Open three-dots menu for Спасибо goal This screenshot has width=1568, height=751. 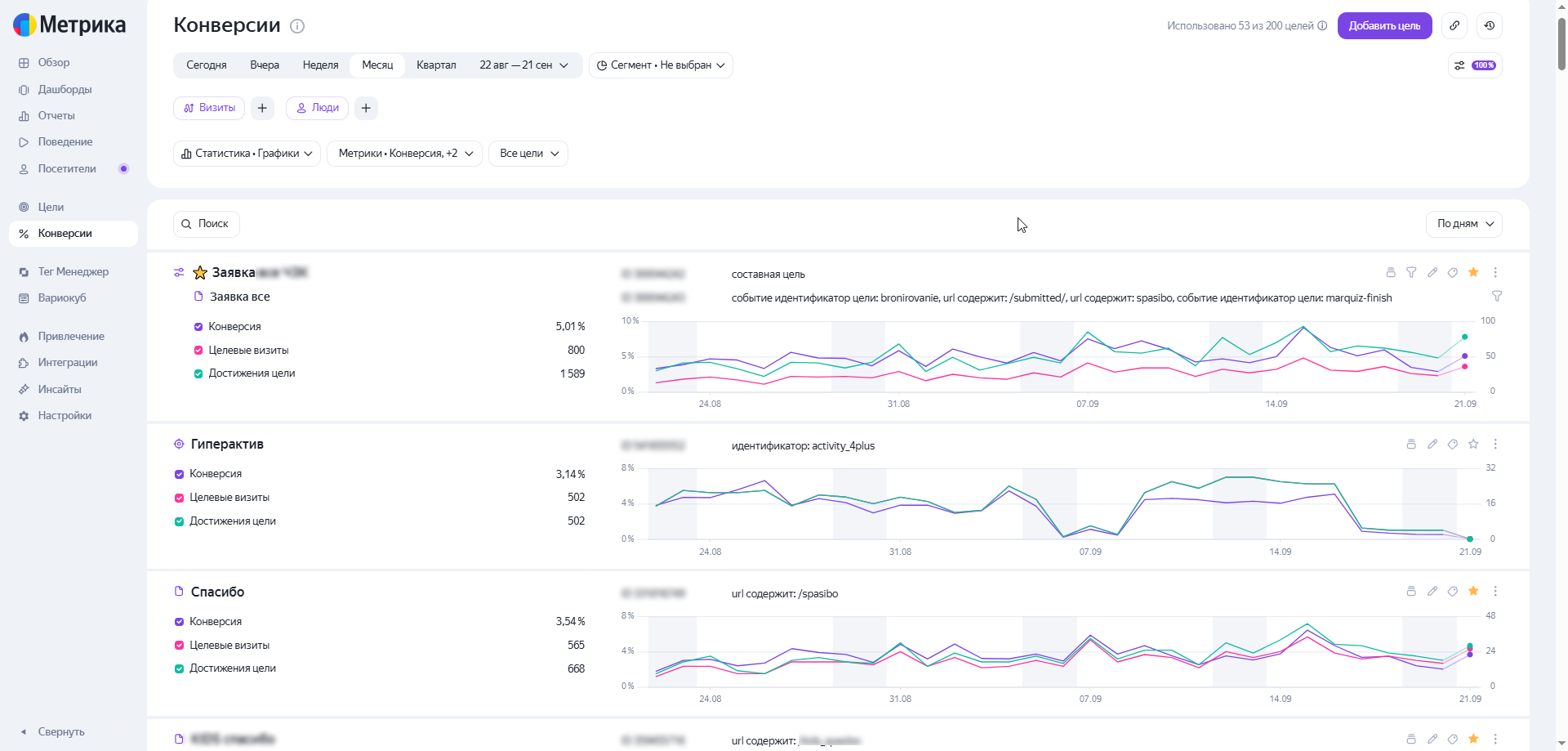[1495, 592]
